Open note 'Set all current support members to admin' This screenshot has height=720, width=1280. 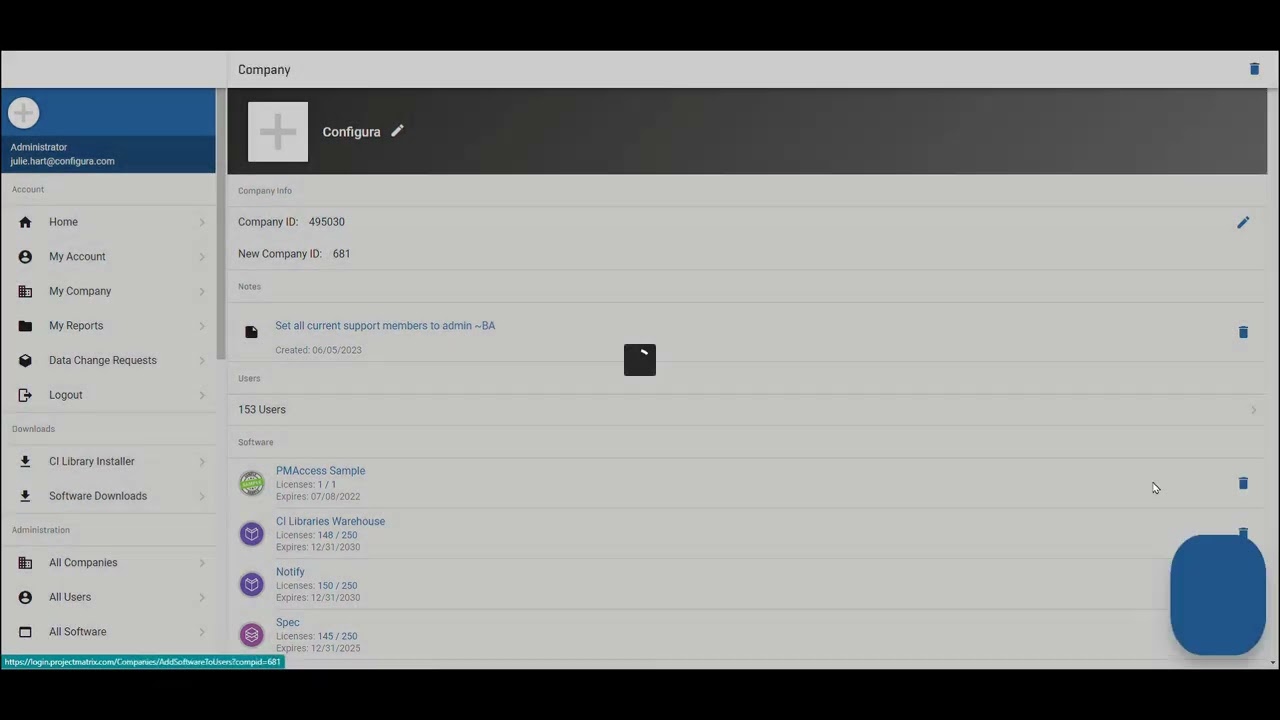tap(385, 326)
